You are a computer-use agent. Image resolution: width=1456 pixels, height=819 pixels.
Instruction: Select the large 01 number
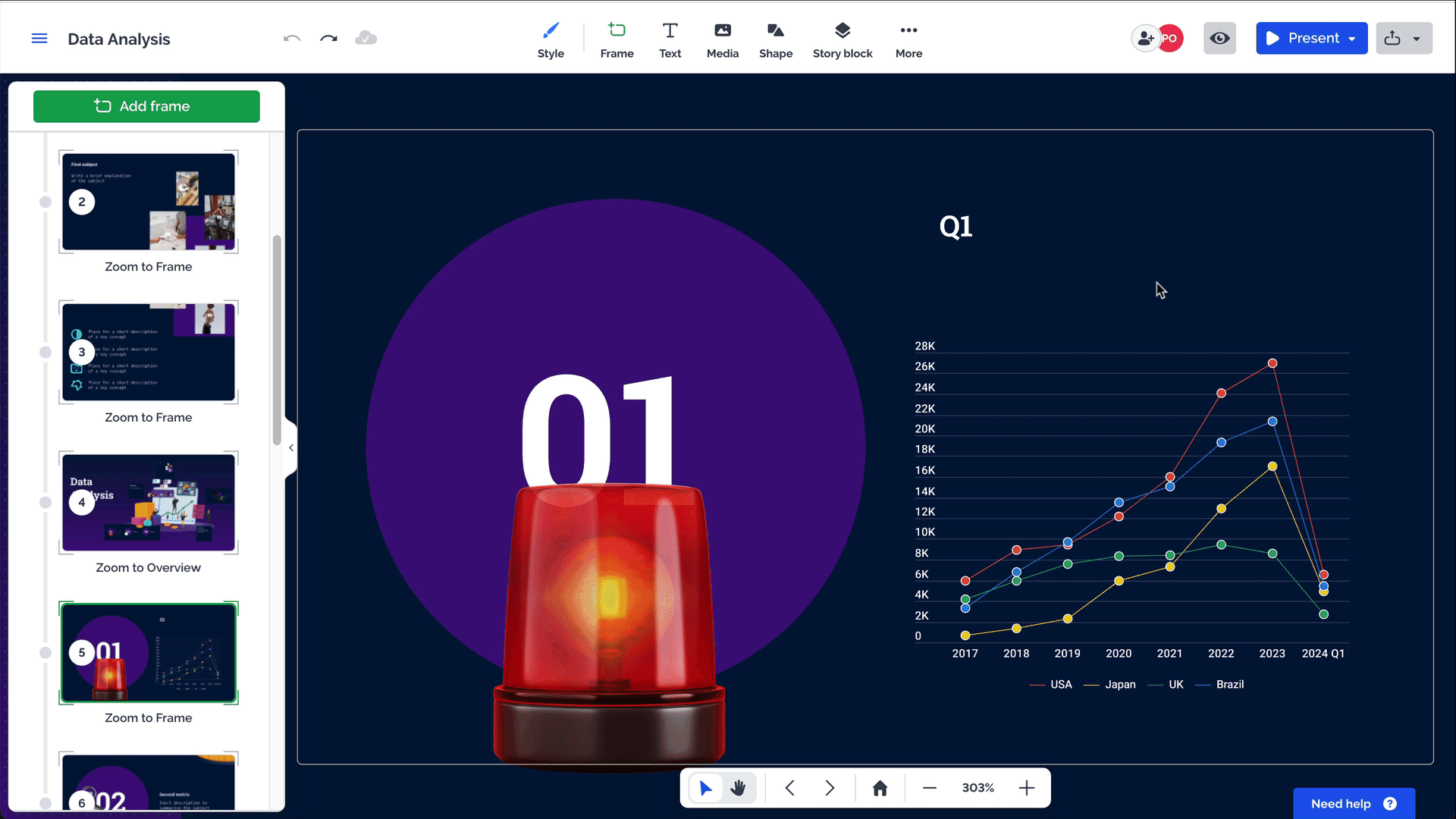[597, 428]
